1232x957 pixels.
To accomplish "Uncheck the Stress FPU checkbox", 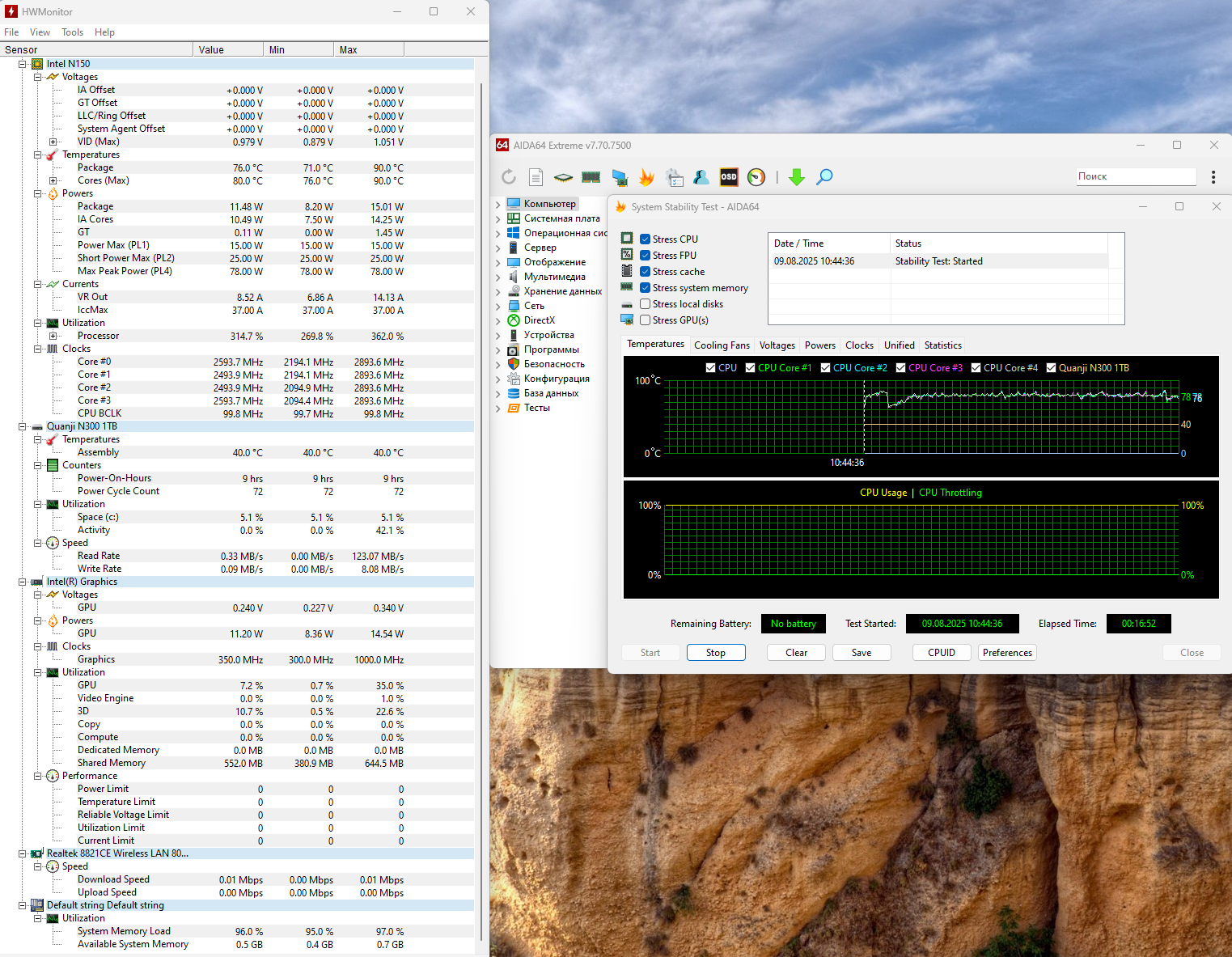I will (646, 256).
